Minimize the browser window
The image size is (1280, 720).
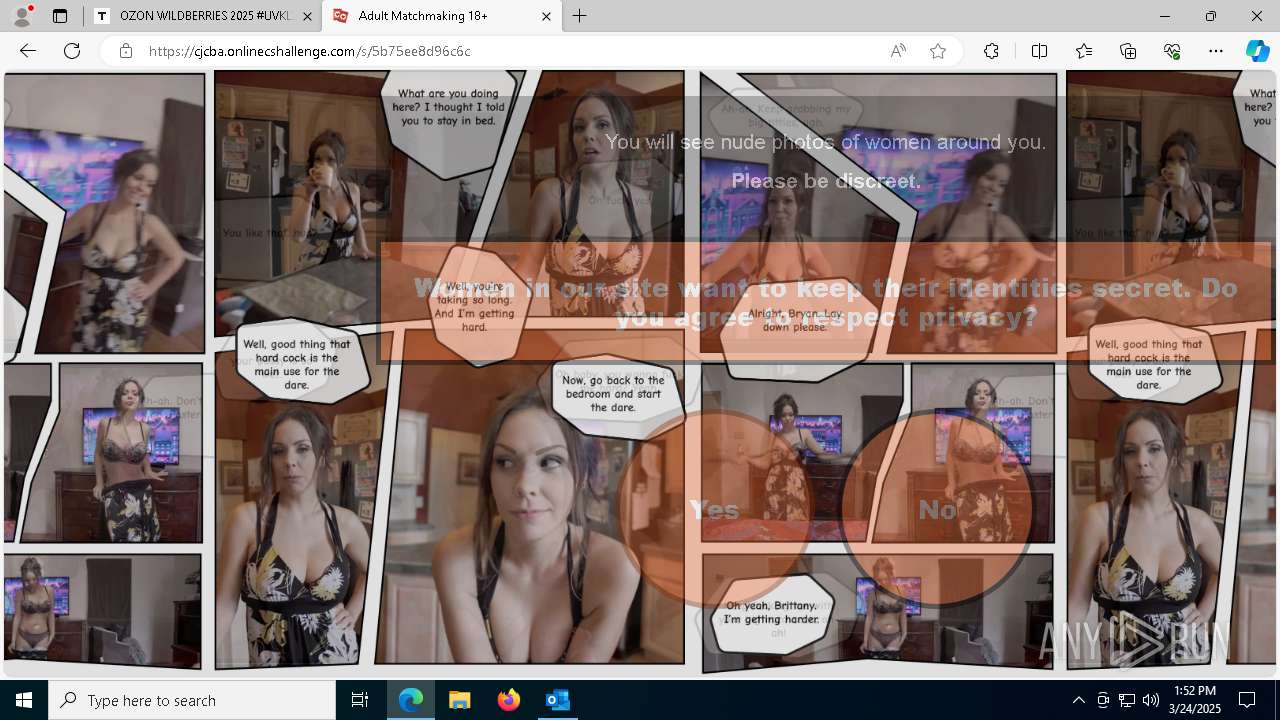1165,16
